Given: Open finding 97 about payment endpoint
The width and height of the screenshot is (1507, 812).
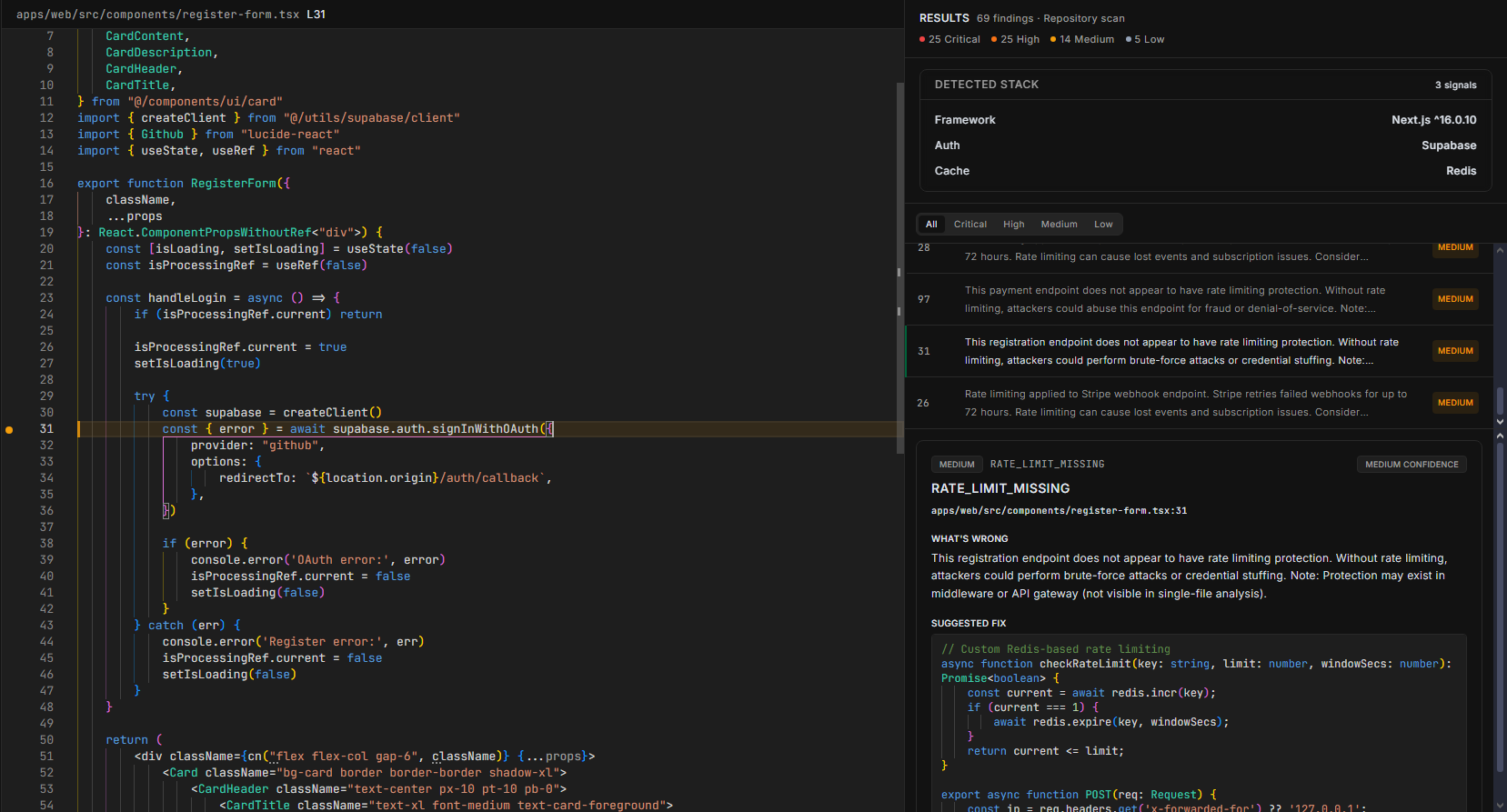Looking at the screenshot, I should point(1173,299).
